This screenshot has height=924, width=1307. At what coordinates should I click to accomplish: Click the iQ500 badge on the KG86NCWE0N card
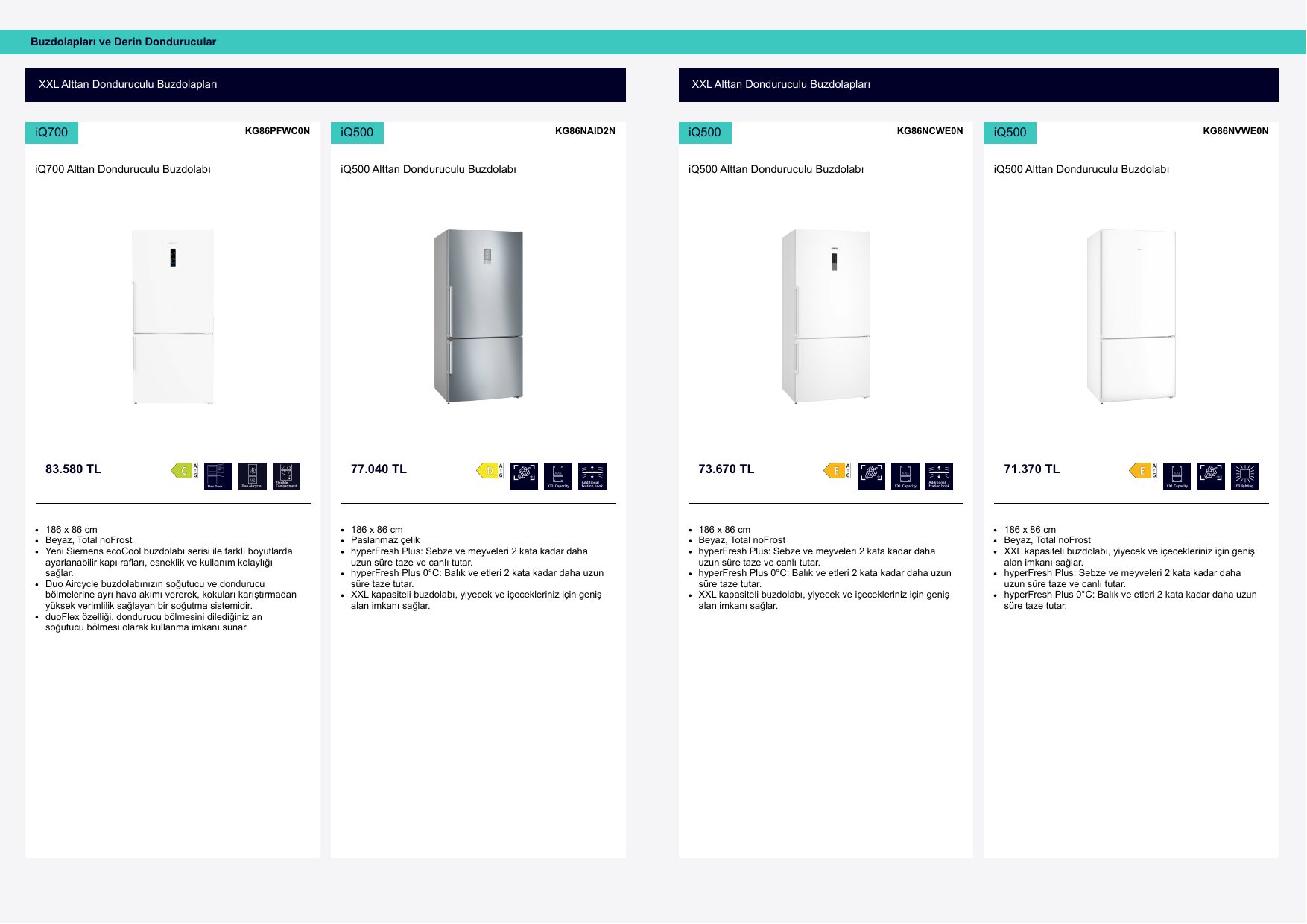(x=705, y=133)
